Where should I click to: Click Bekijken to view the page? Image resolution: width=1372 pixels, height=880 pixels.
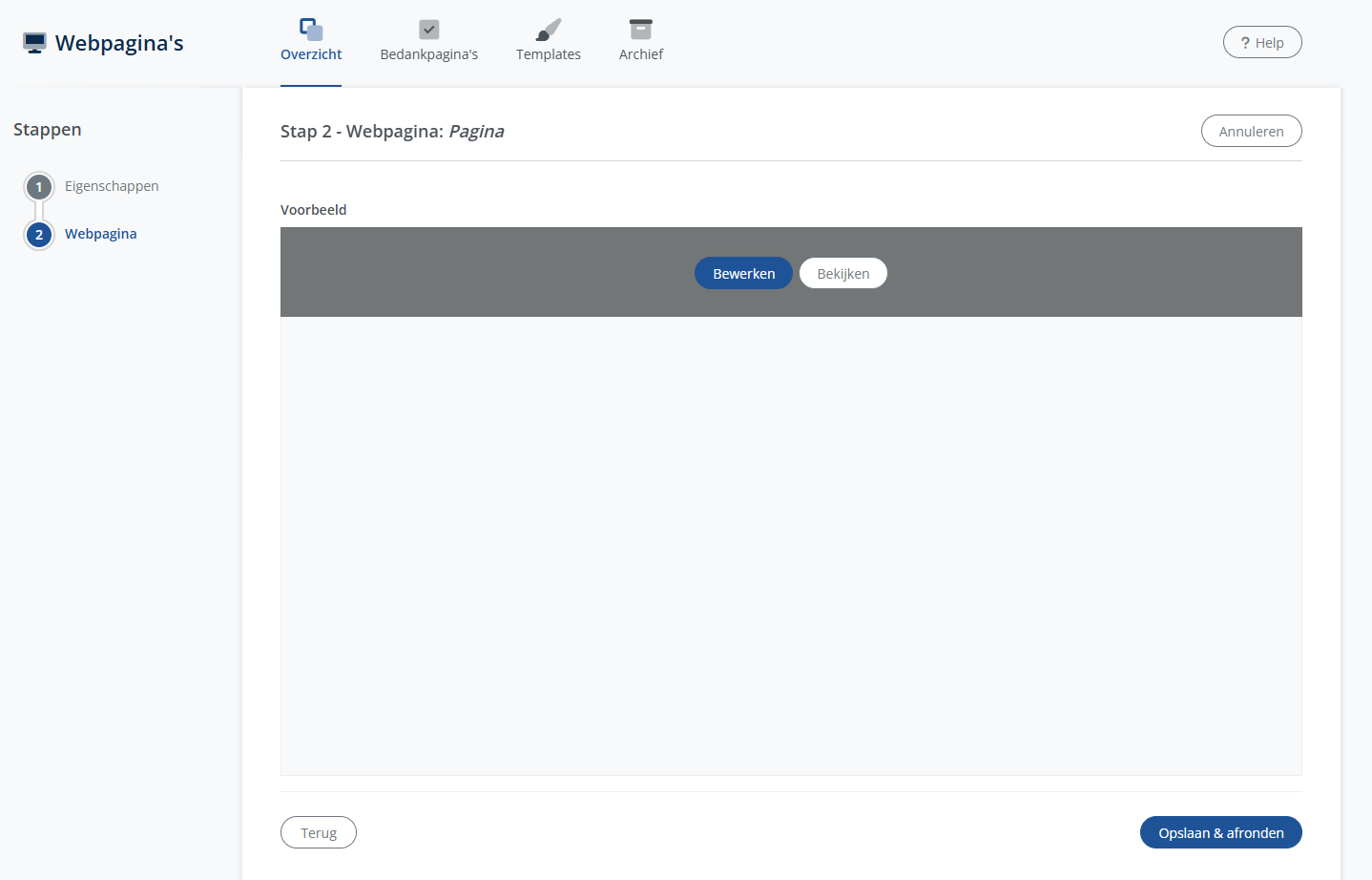(843, 274)
